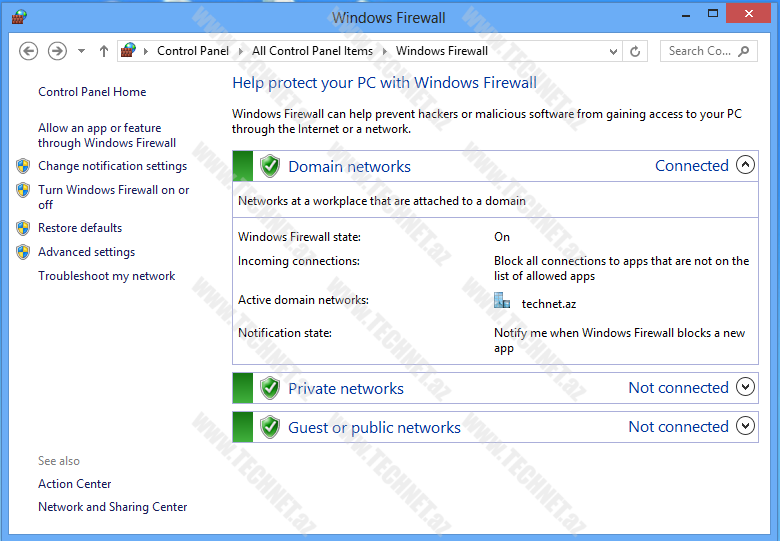Screen dimensions: 780x541
Task: Expand the arrow after All Control Panel Items
Action: pyautogui.click(x=385, y=51)
